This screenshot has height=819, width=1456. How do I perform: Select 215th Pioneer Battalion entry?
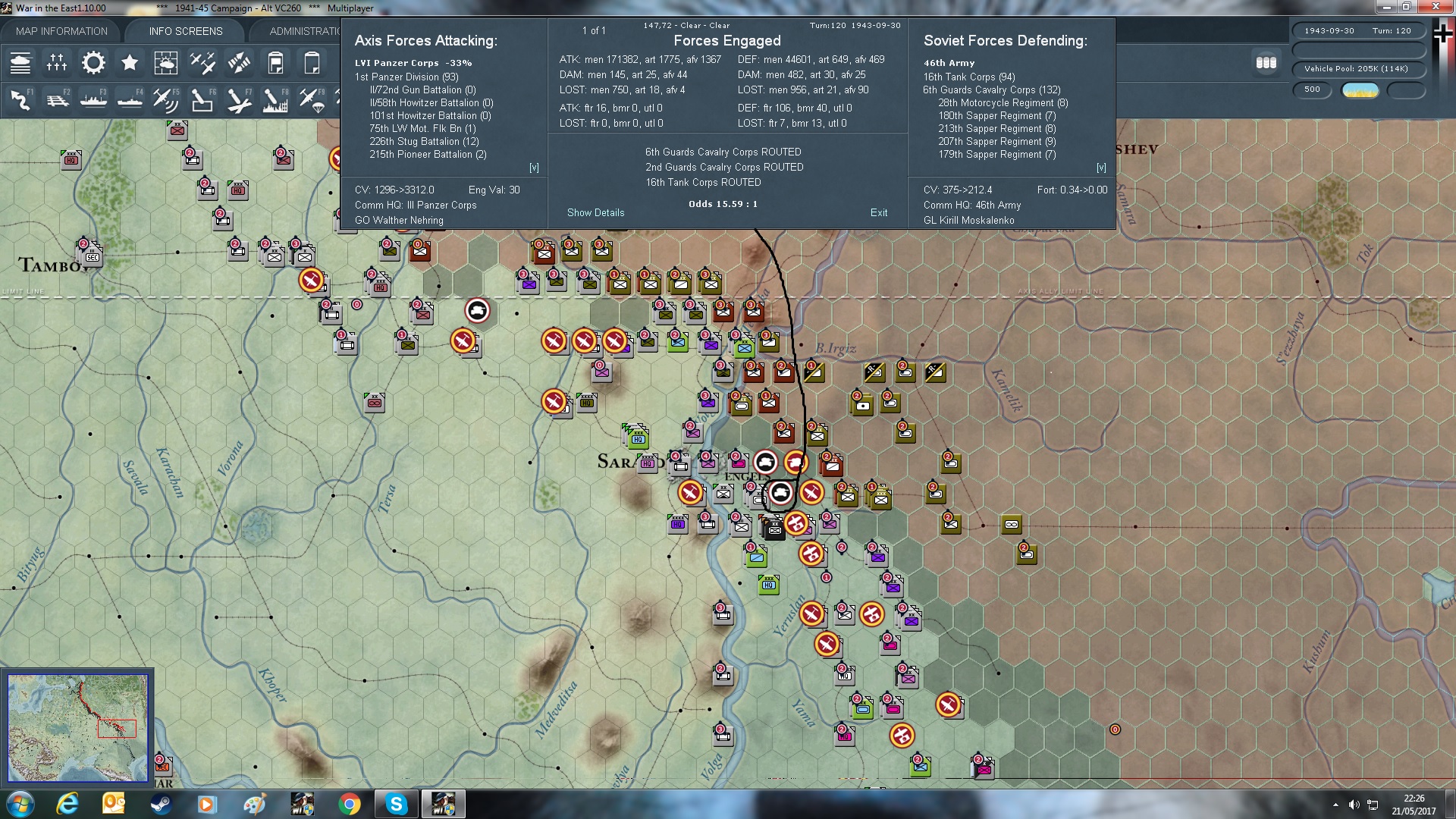[x=428, y=154]
